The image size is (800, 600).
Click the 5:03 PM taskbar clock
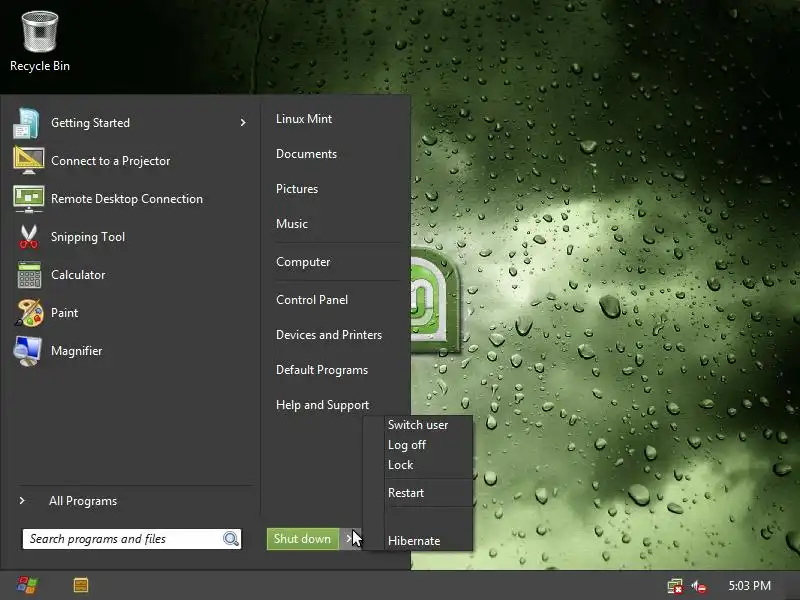point(749,586)
